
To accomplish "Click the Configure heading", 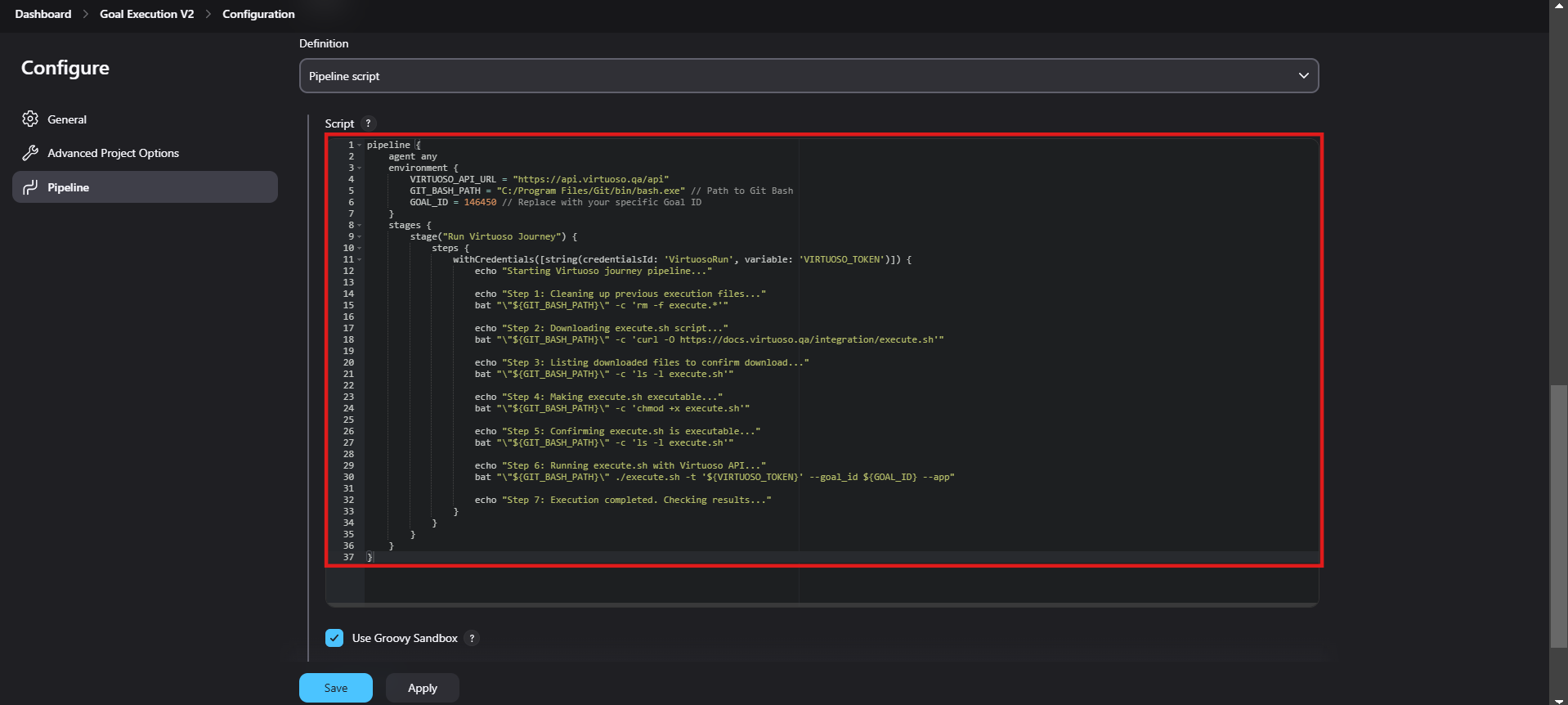I will [x=65, y=68].
